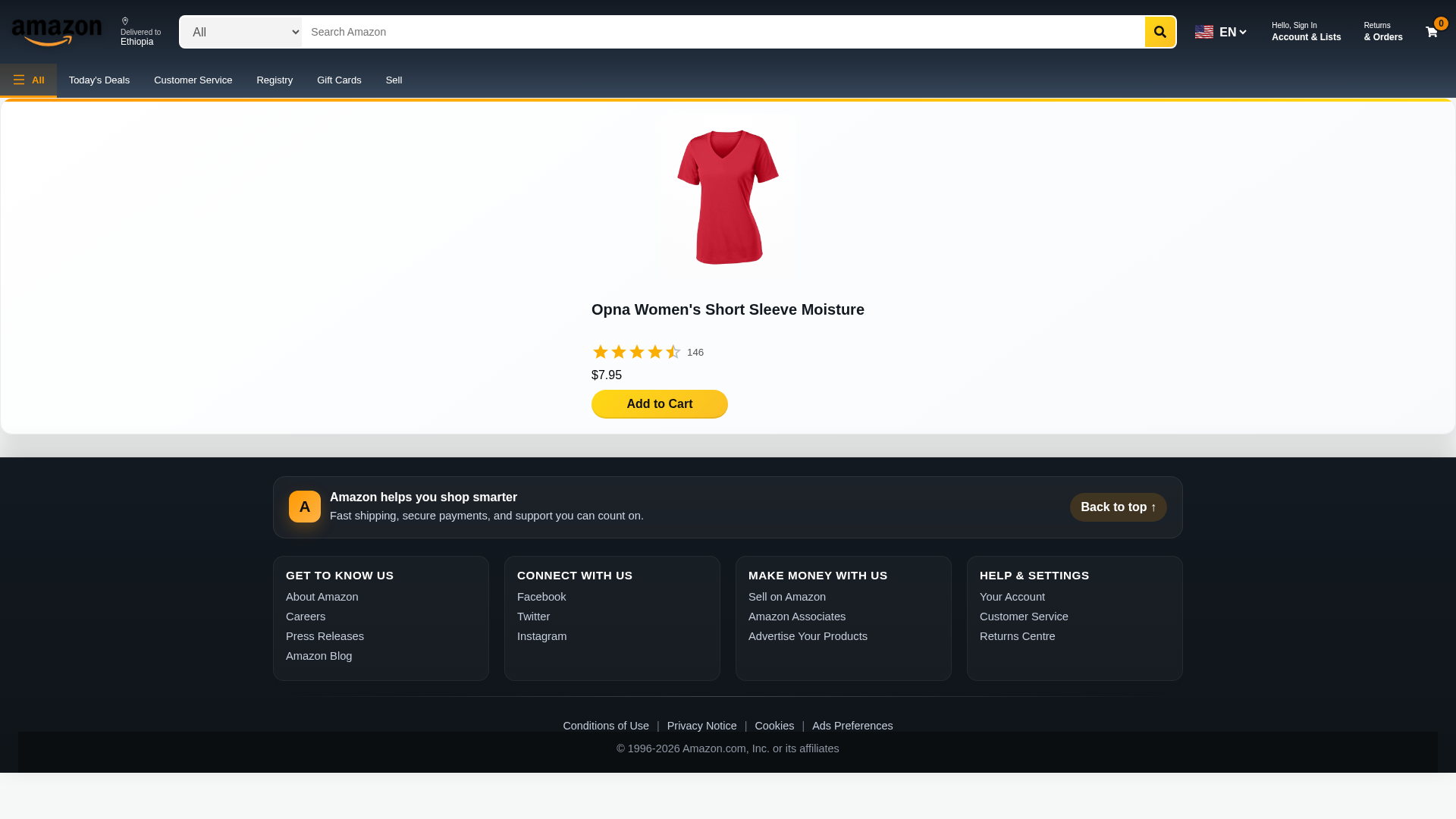Open the All hamburger menu
The image size is (1456, 819).
pos(28,80)
